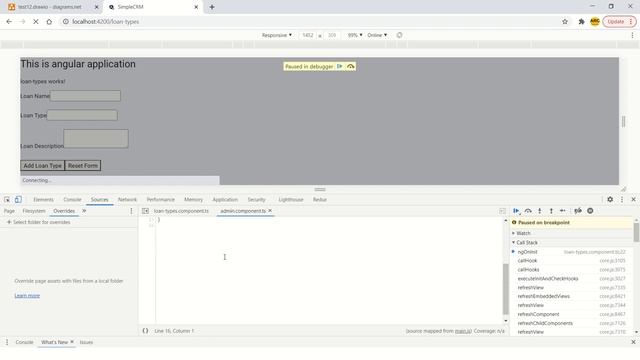
Task: Click resume icon in Paused in debugger overlay
Action: pyautogui.click(x=340, y=67)
